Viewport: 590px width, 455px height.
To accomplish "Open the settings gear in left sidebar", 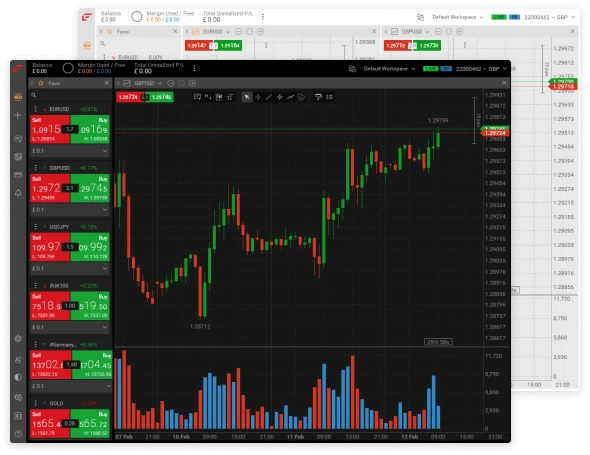I will [x=18, y=338].
